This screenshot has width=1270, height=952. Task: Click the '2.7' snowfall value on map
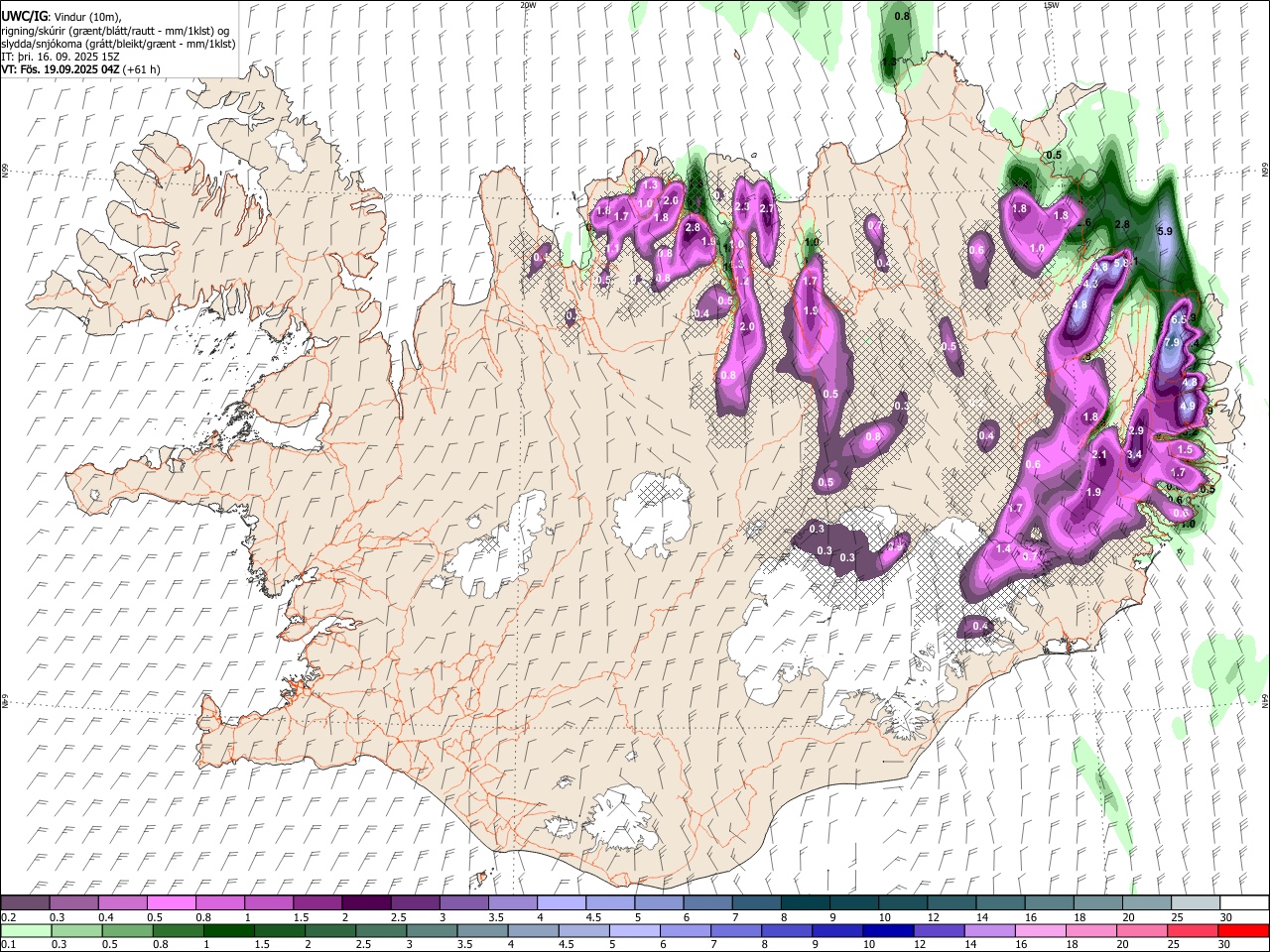766,208
